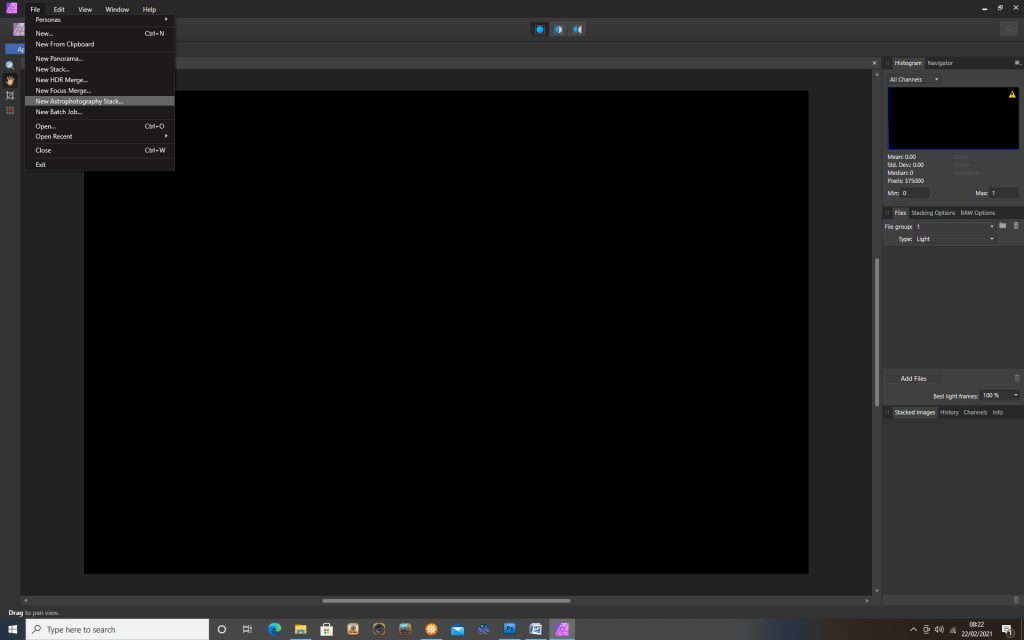The image size is (1024, 640).
Task: Switch to the Info tab
Action: (x=997, y=413)
